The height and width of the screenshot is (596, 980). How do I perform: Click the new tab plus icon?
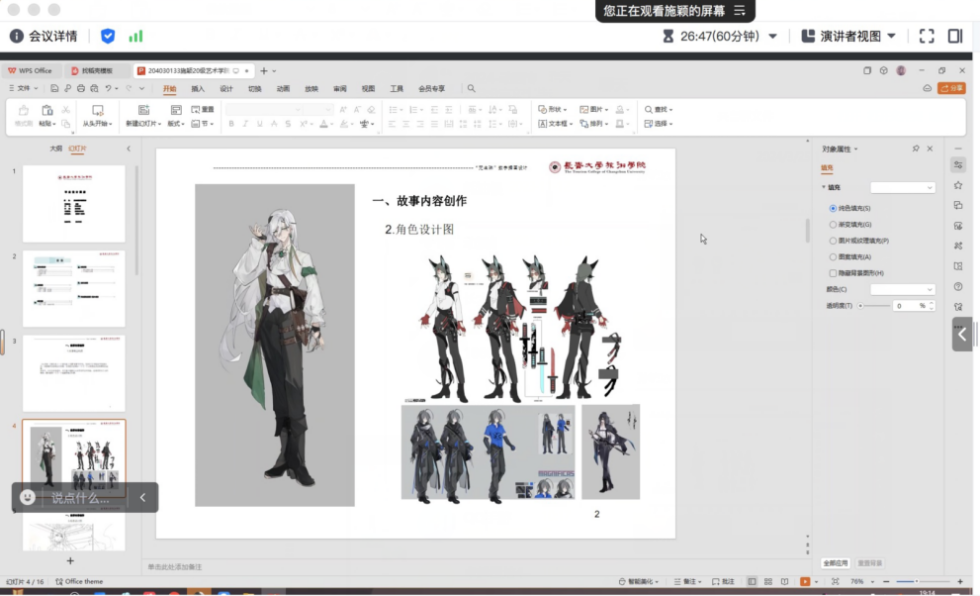[264, 71]
